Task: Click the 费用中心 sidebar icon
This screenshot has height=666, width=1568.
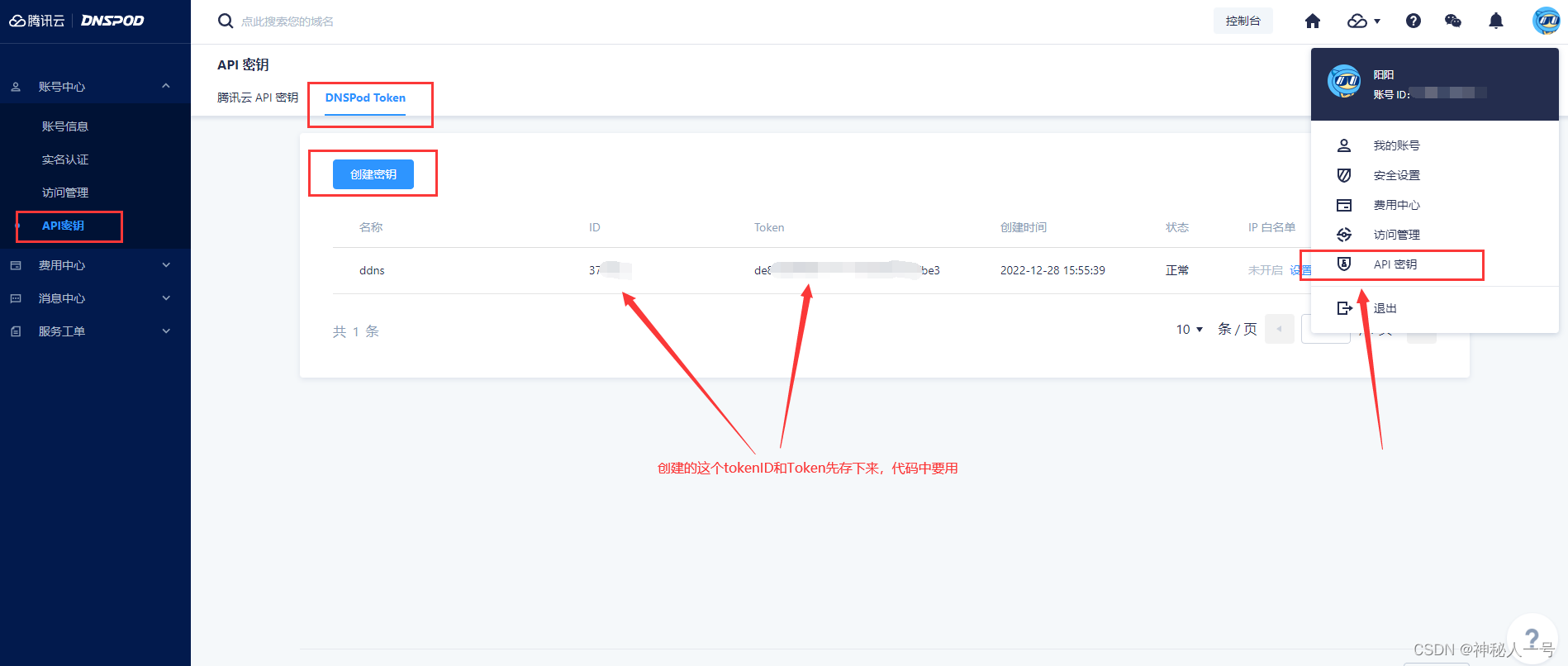Action: [x=16, y=265]
